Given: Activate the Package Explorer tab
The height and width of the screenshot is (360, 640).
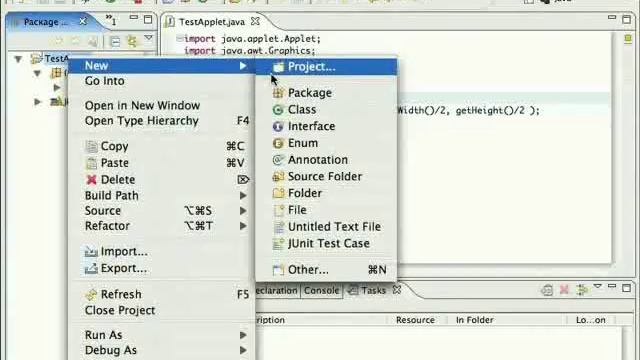Looking at the screenshot, I should coord(46,22).
